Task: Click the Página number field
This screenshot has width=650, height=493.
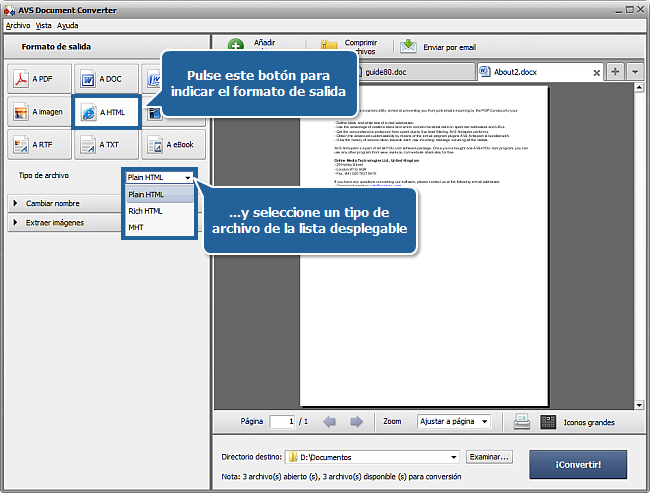Action: coord(282,422)
